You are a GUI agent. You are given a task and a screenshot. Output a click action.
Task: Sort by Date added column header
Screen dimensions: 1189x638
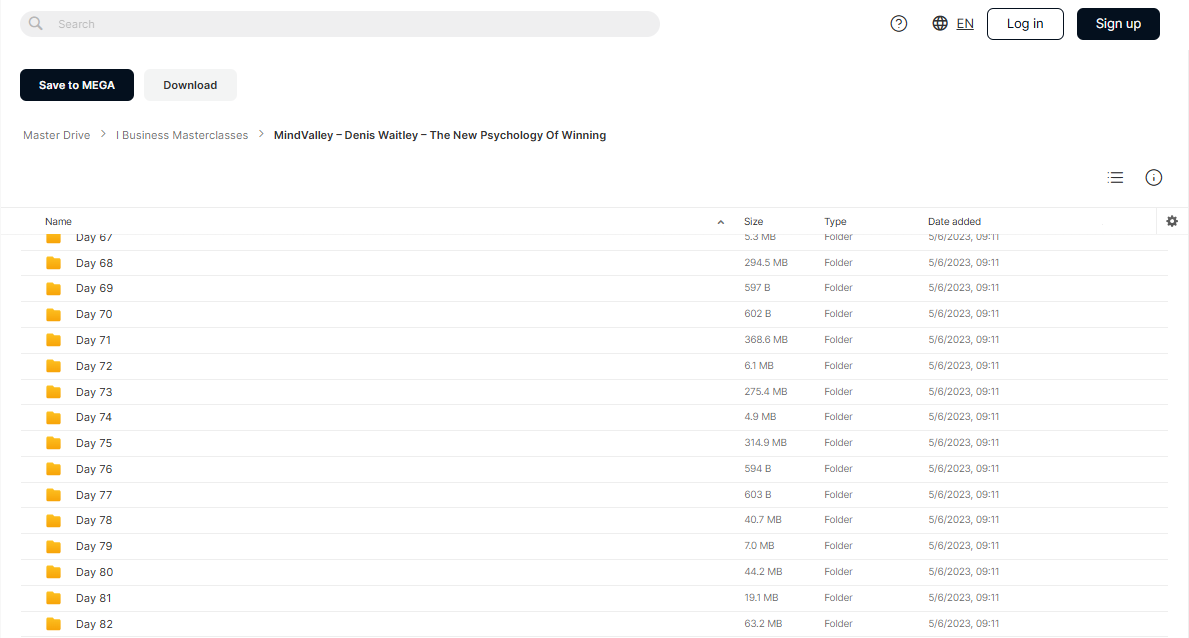pyautogui.click(x=954, y=222)
